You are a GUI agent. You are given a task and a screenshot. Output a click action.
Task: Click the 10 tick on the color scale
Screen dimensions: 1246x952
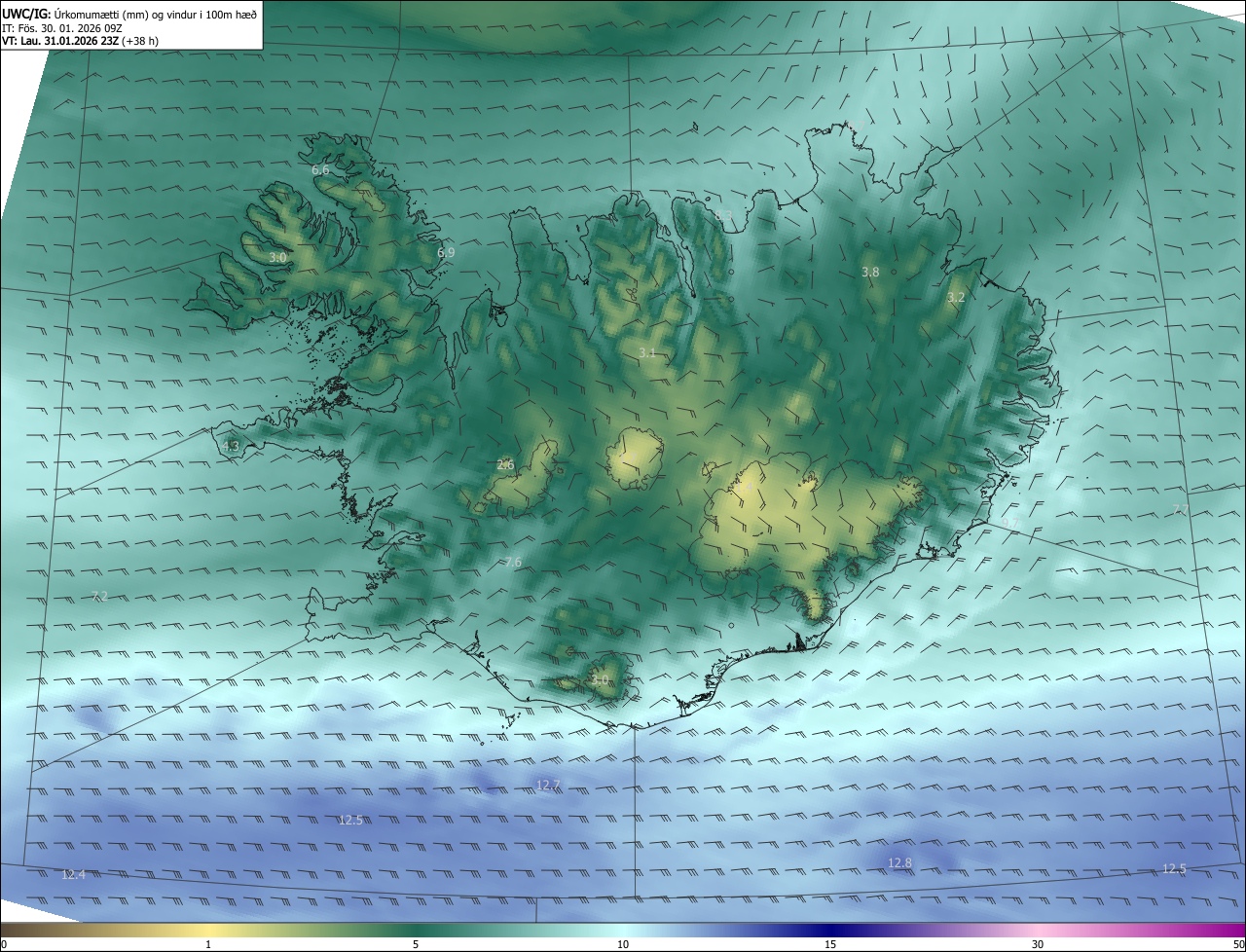coord(623,944)
